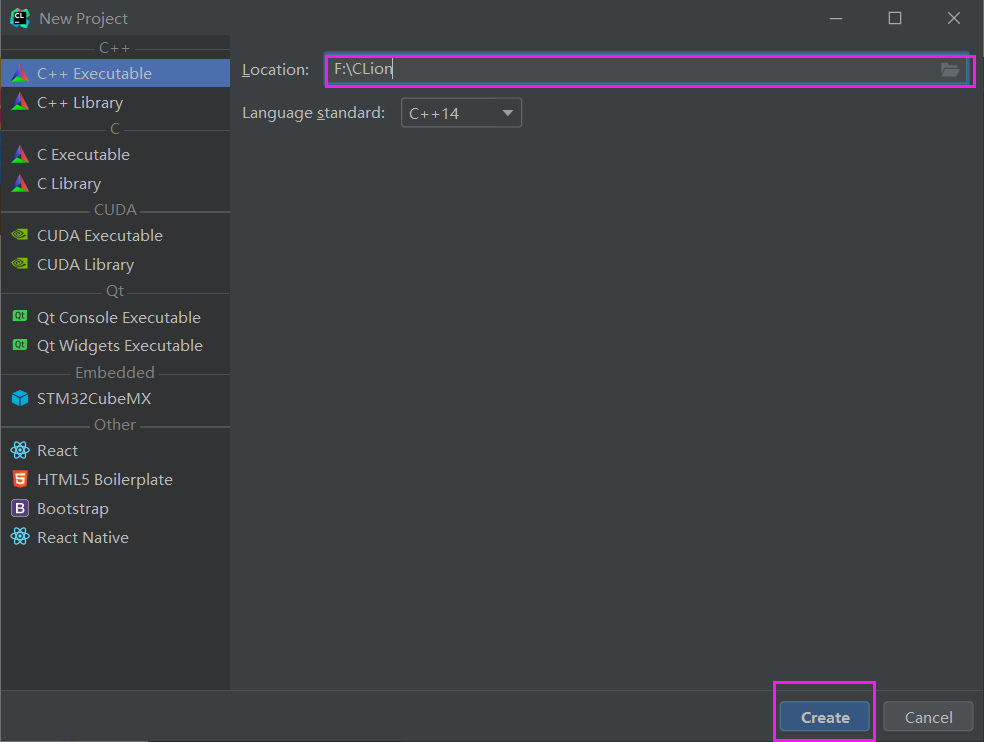Maximize the New Project window

[x=895, y=18]
